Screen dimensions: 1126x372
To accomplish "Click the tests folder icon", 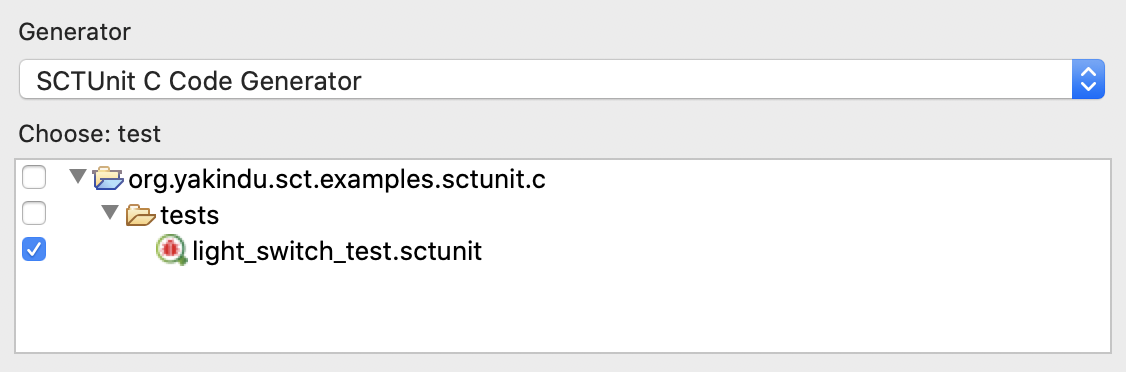I will [x=141, y=214].
